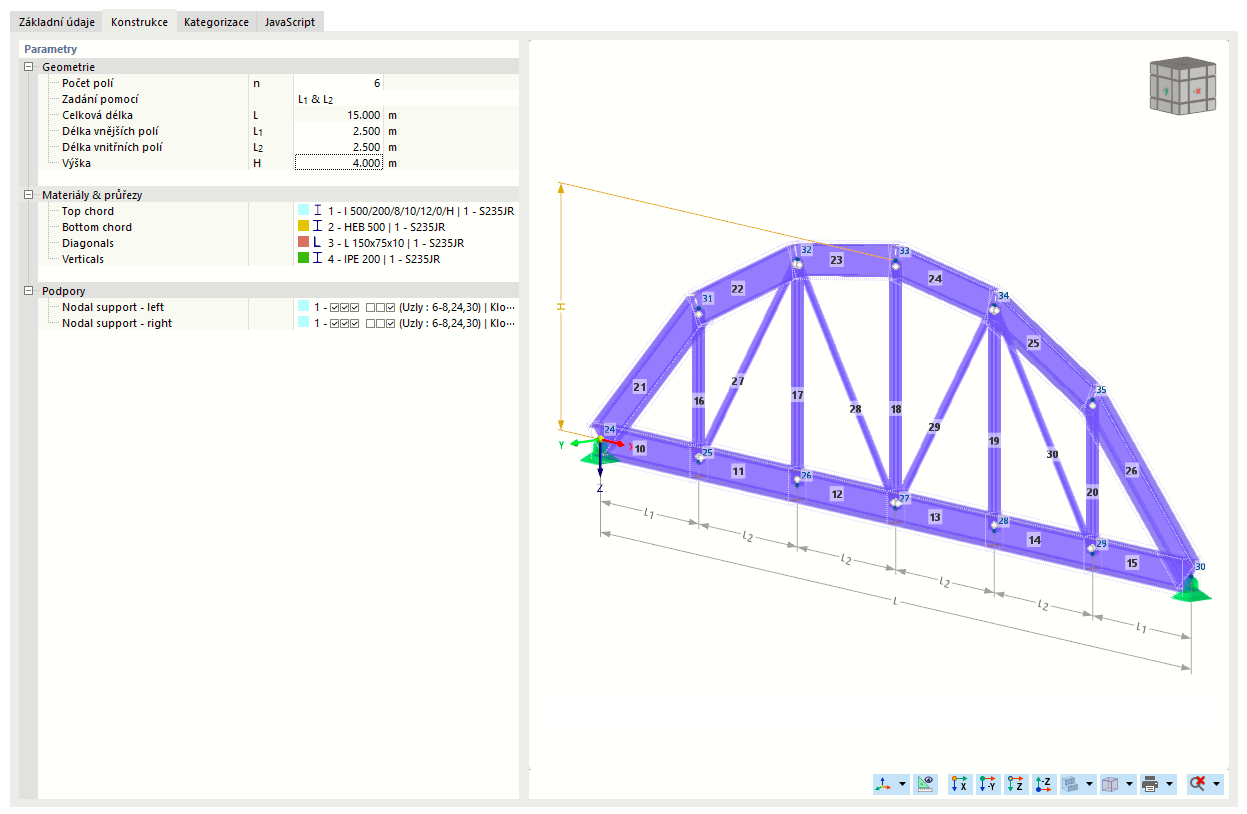This screenshot has height=814, width=1247.
Task: Click the wireframe box display icon
Action: (1110, 784)
